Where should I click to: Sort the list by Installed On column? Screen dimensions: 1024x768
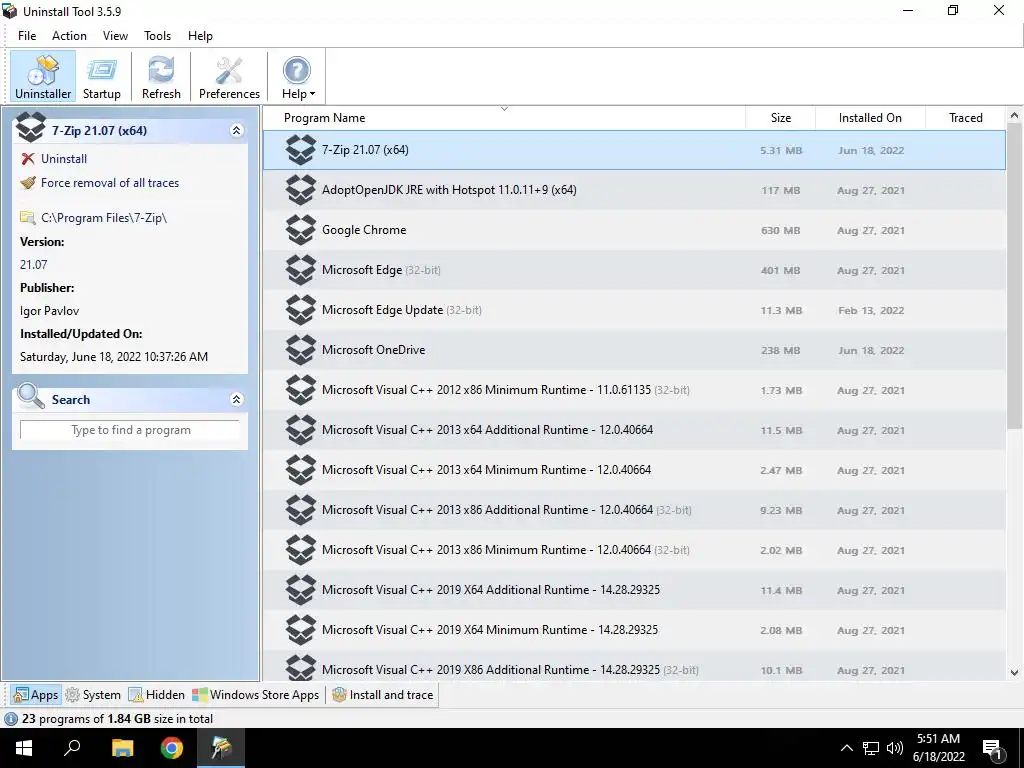click(870, 118)
